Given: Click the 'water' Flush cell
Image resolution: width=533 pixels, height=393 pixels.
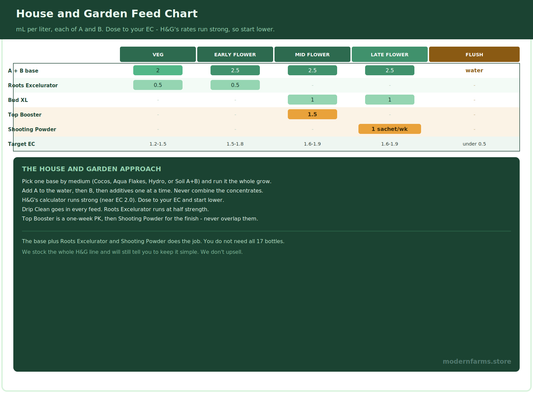Looking at the screenshot, I should click(474, 70).
